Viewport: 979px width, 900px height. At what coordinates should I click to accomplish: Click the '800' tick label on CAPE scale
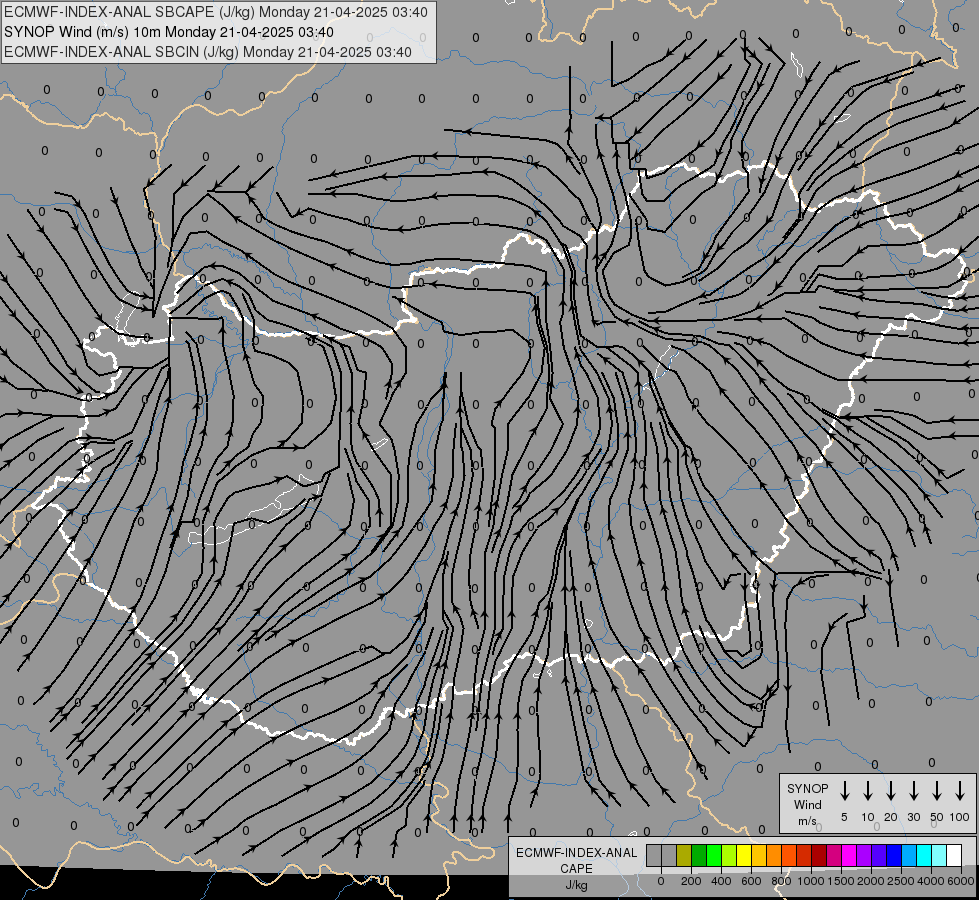point(781,881)
